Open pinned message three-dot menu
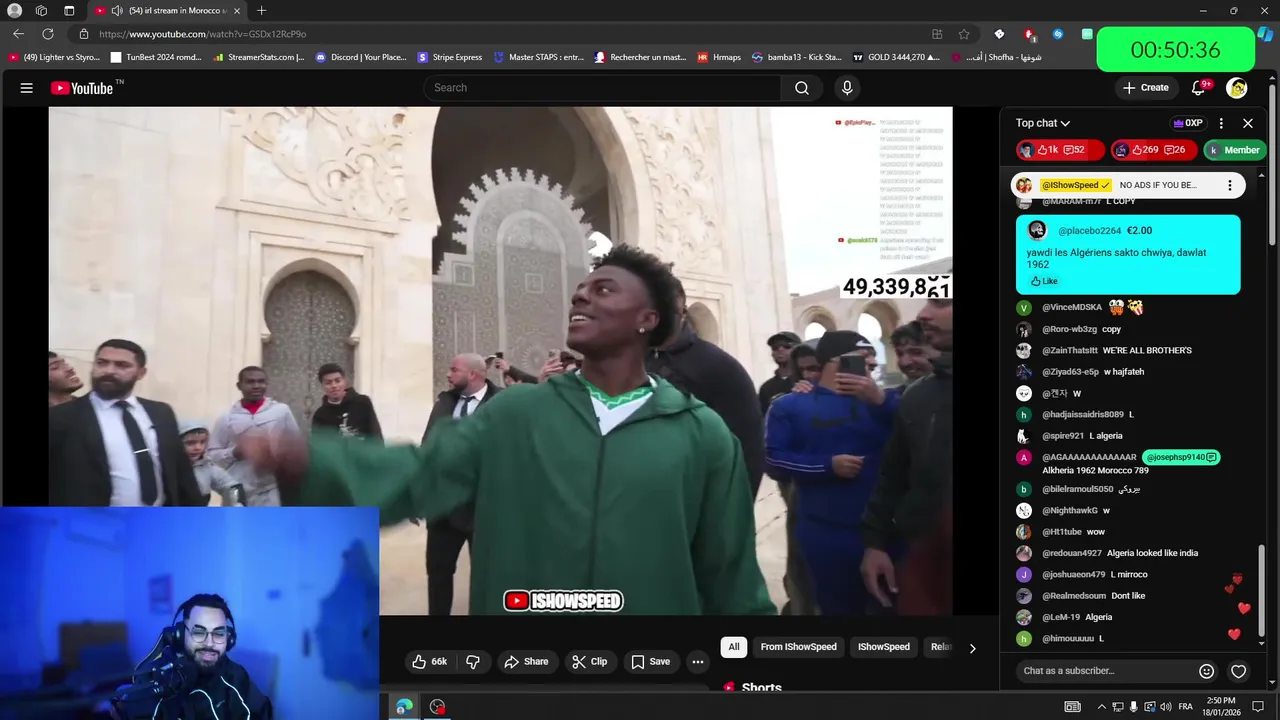The width and height of the screenshot is (1280, 720). point(1230,185)
